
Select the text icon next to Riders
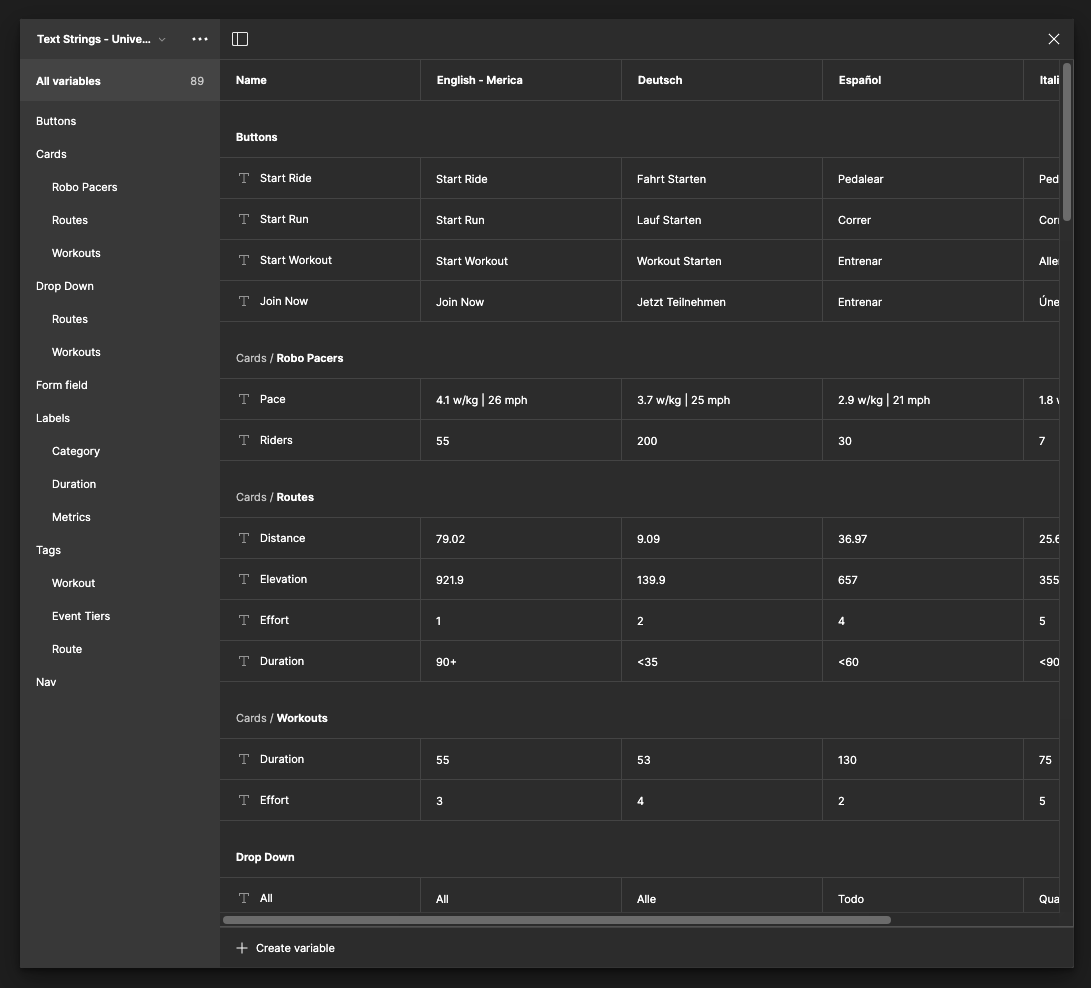(x=244, y=440)
